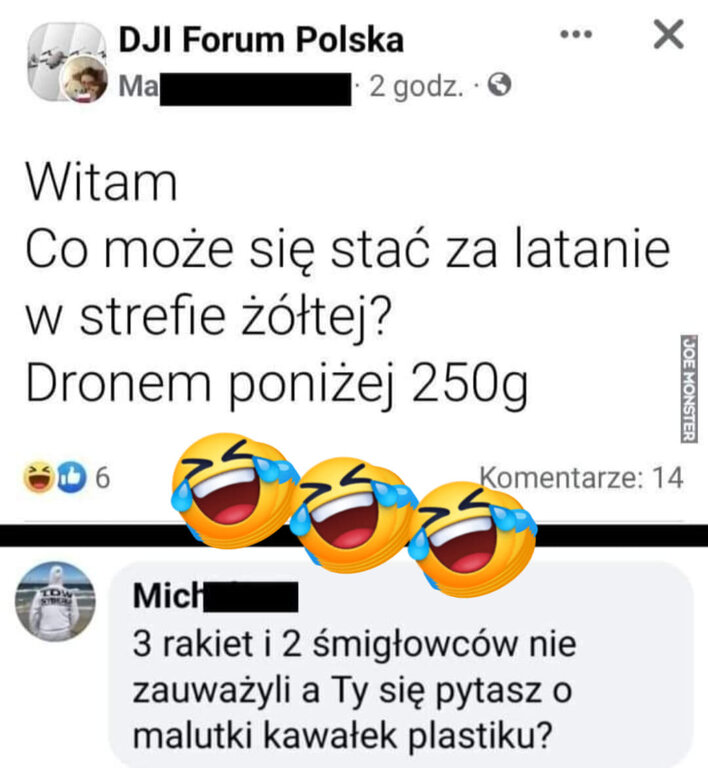Viewport: 708px width, 768px height.
Task: Click the post text 'Dronem poniżej 250g'
Action: [x=277, y=383]
